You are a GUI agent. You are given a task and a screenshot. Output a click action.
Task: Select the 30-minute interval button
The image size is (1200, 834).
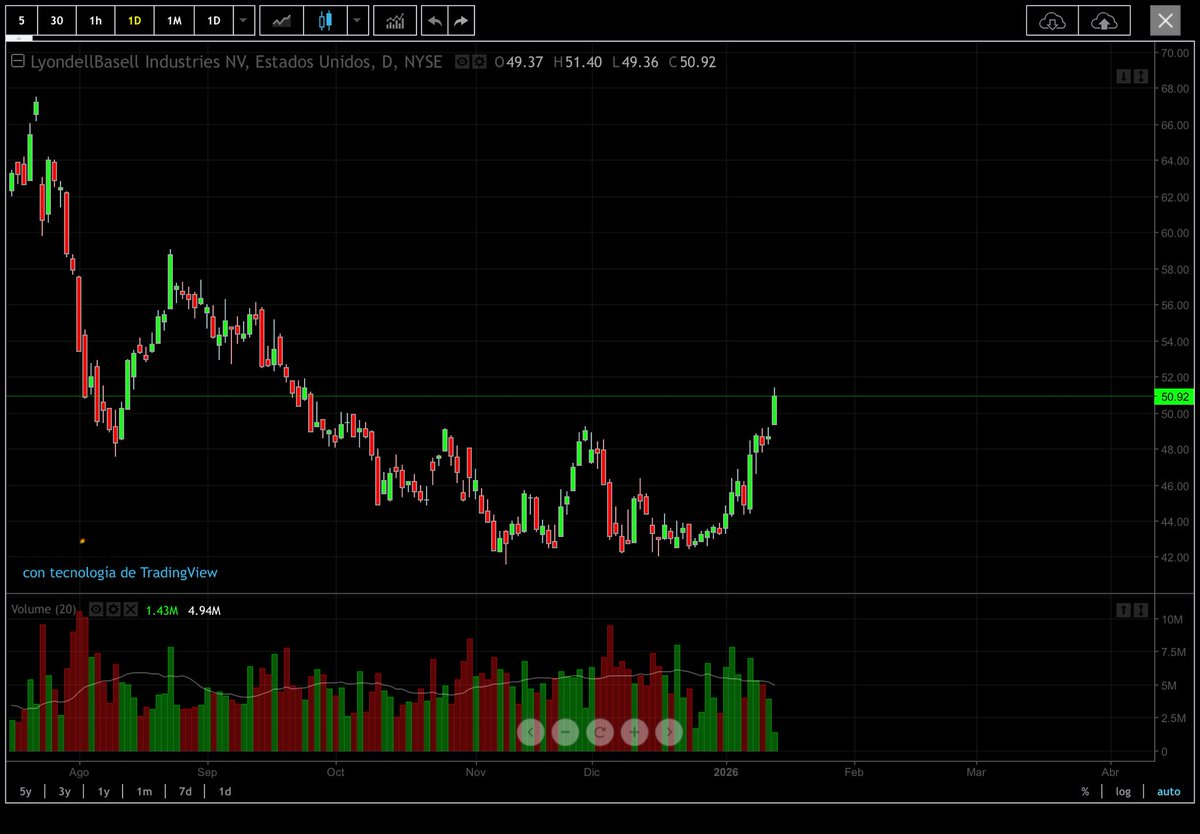click(56, 20)
